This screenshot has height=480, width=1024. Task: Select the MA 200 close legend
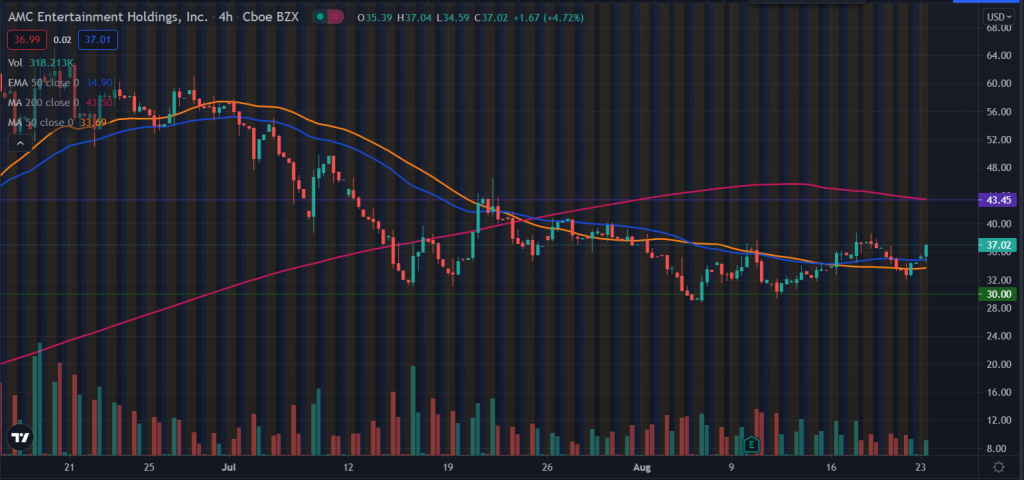[61, 103]
